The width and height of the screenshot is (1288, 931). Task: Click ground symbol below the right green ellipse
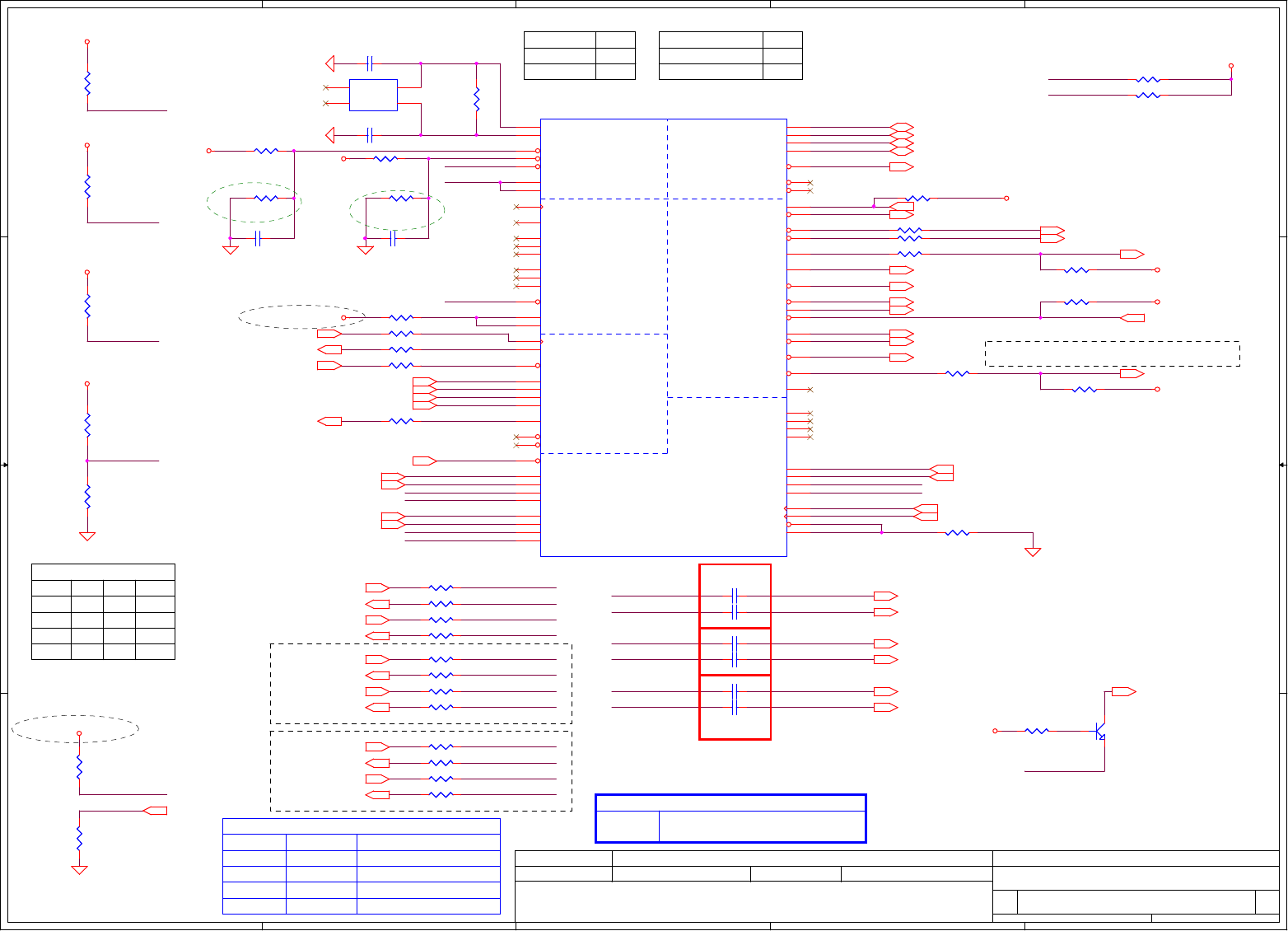(x=365, y=250)
